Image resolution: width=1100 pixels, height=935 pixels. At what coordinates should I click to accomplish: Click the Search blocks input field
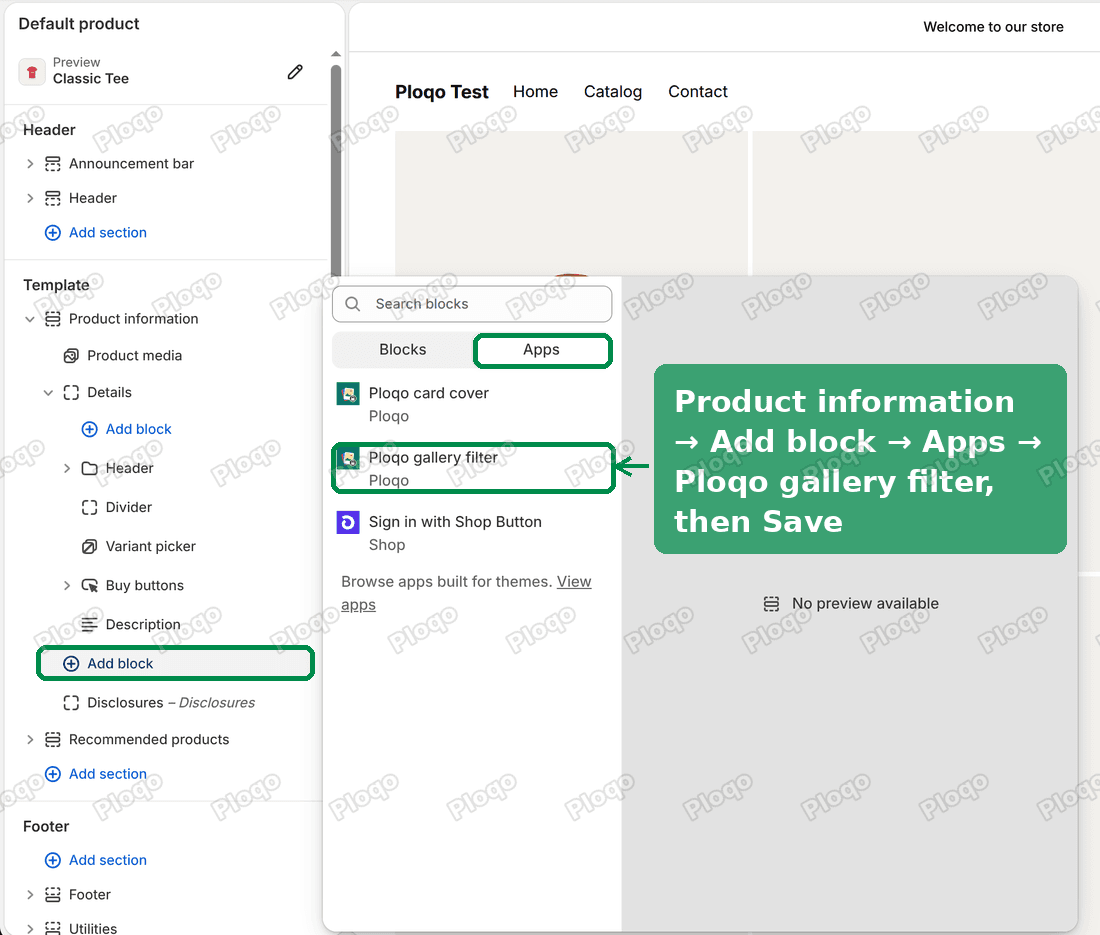[x=471, y=304]
